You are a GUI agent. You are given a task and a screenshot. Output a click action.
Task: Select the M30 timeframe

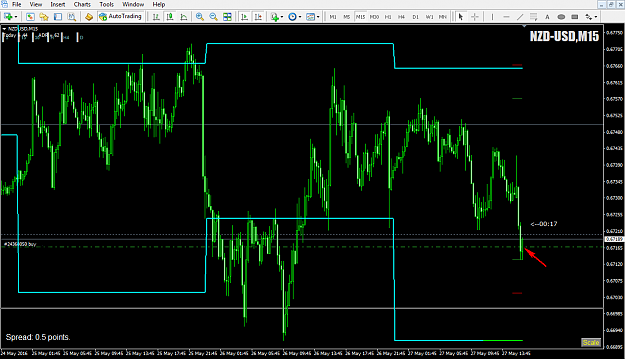pos(374,17)
